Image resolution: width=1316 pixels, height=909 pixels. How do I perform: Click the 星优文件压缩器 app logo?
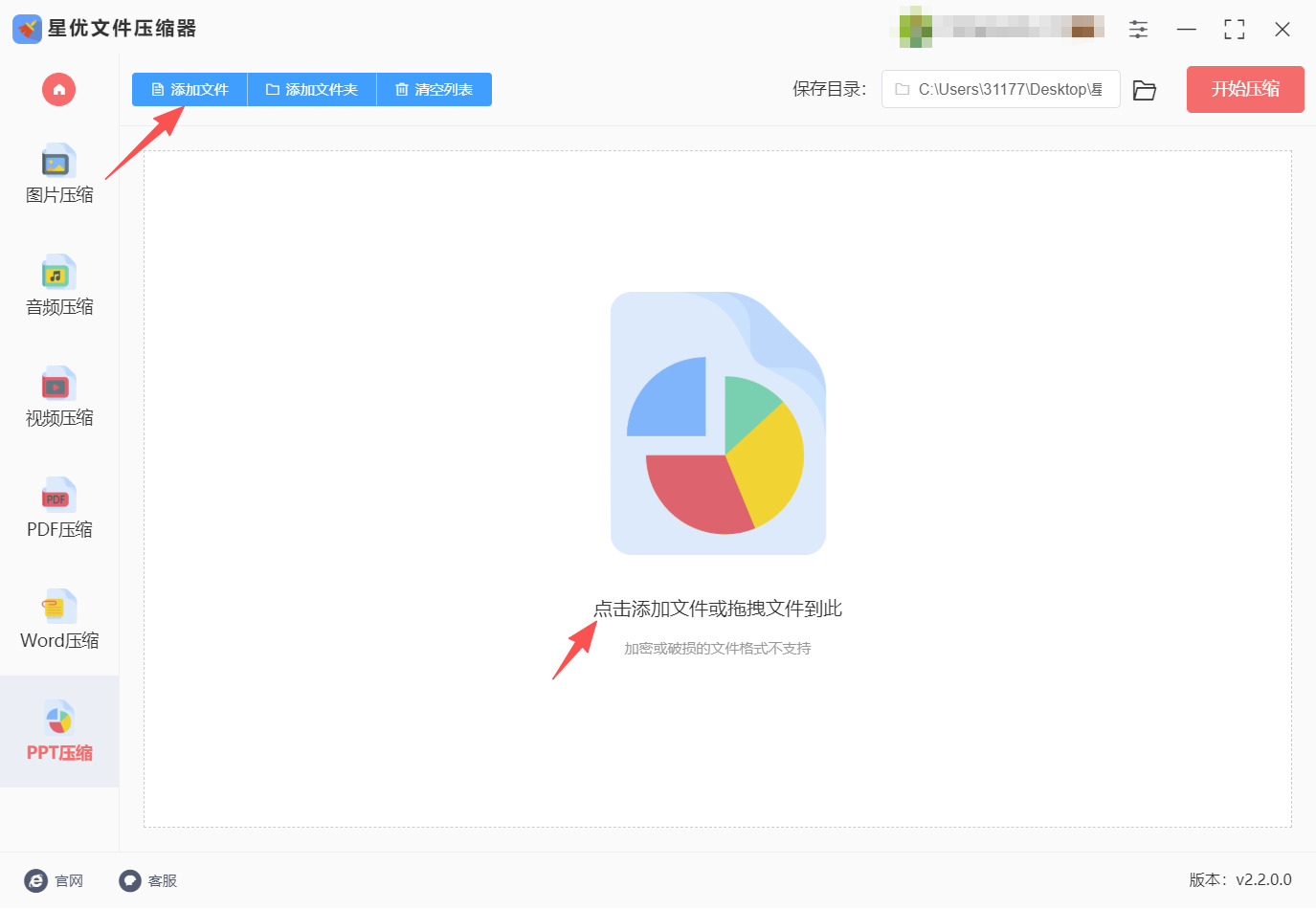pos(27,29)
